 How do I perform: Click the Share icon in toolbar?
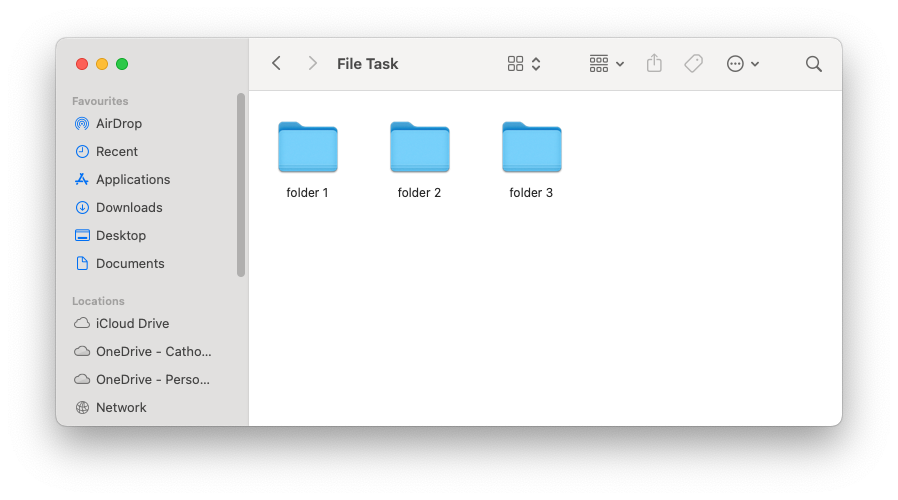654,64
